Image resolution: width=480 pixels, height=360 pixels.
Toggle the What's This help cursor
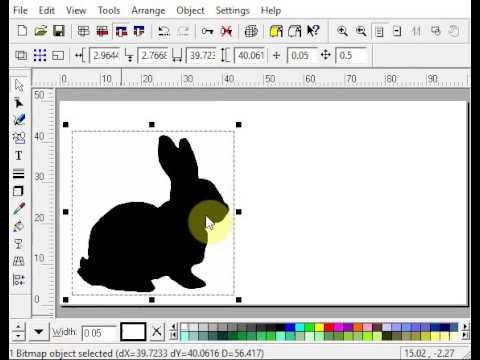pos(313,31)
